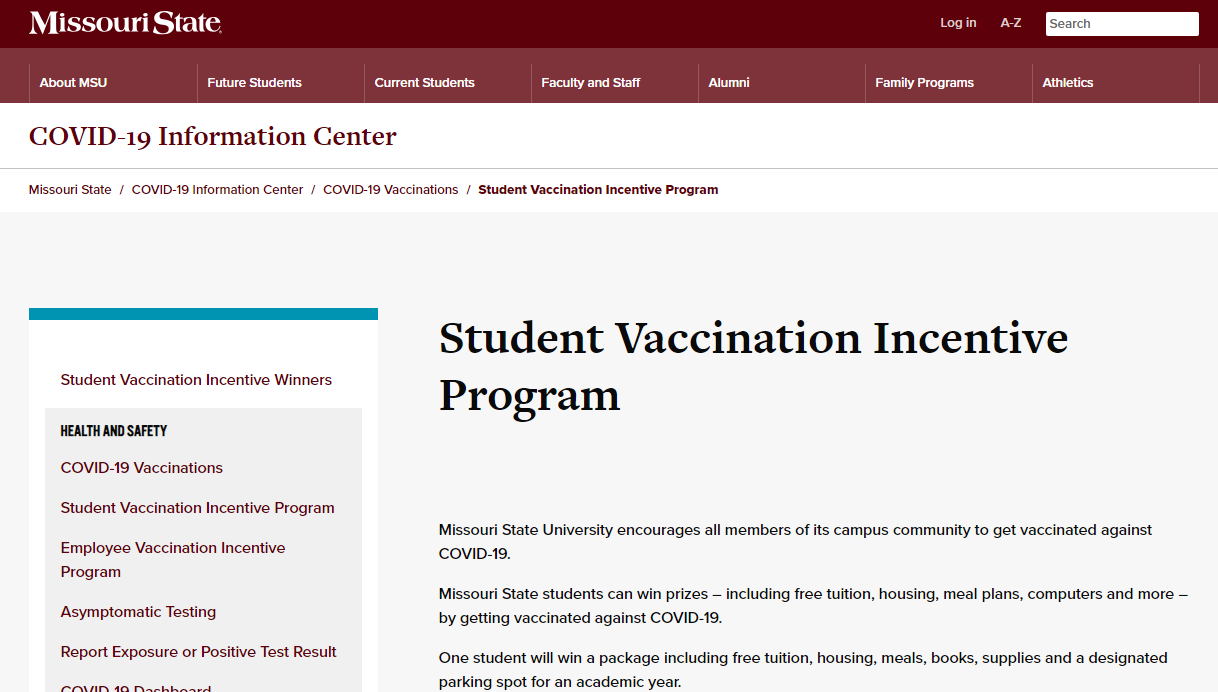Open the Faculty and Staff menu
Screen dimensions: 1218x692
pos(590,83)
